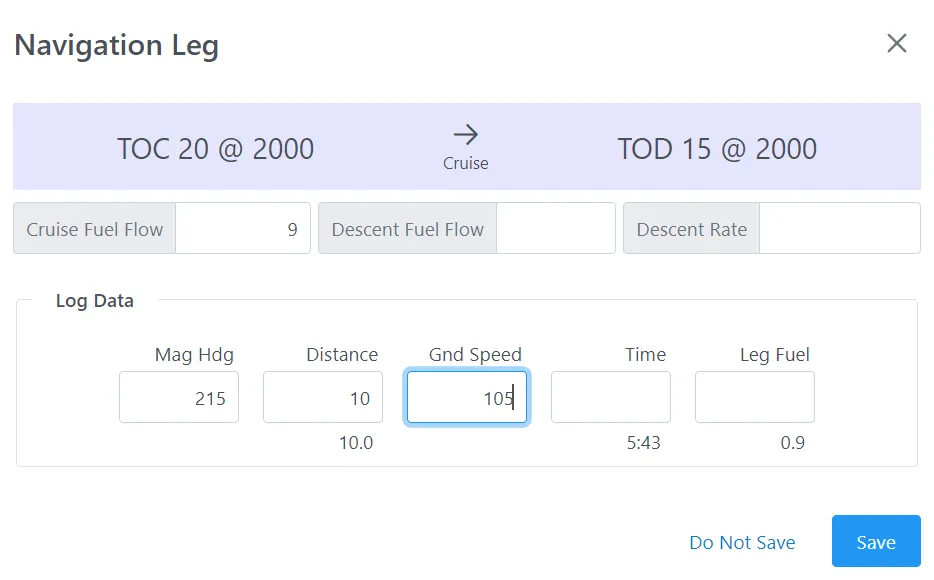
Task: Focus the Time input field
Action: [x=611, y=398]
